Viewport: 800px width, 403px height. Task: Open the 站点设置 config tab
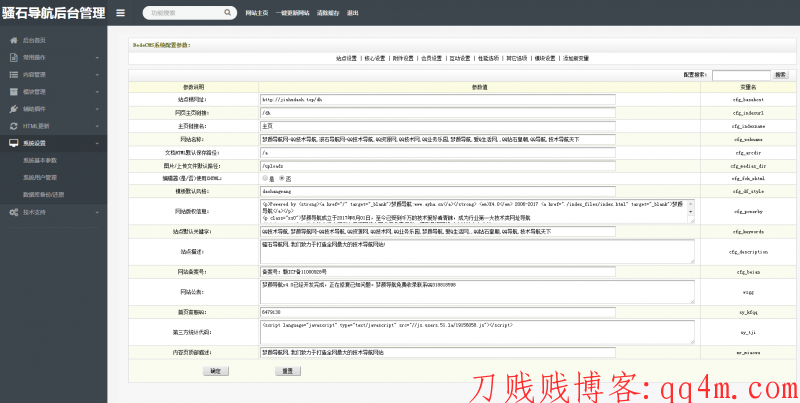click(346, 59)
